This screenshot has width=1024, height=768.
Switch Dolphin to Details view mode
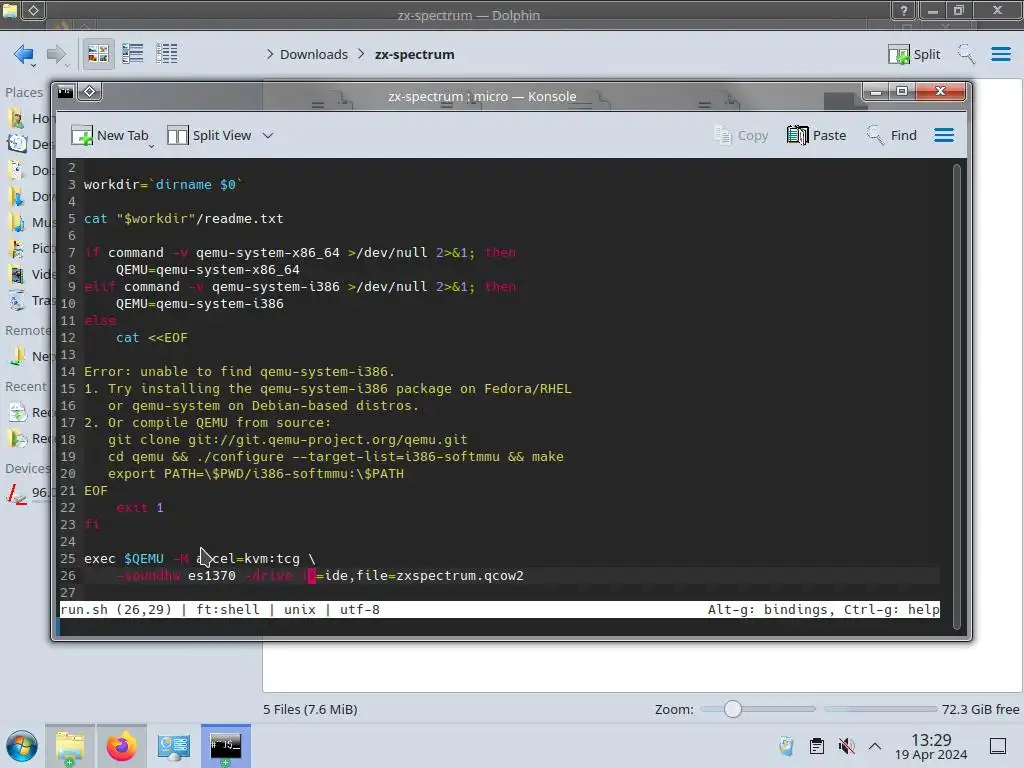[x=167, y=54]
